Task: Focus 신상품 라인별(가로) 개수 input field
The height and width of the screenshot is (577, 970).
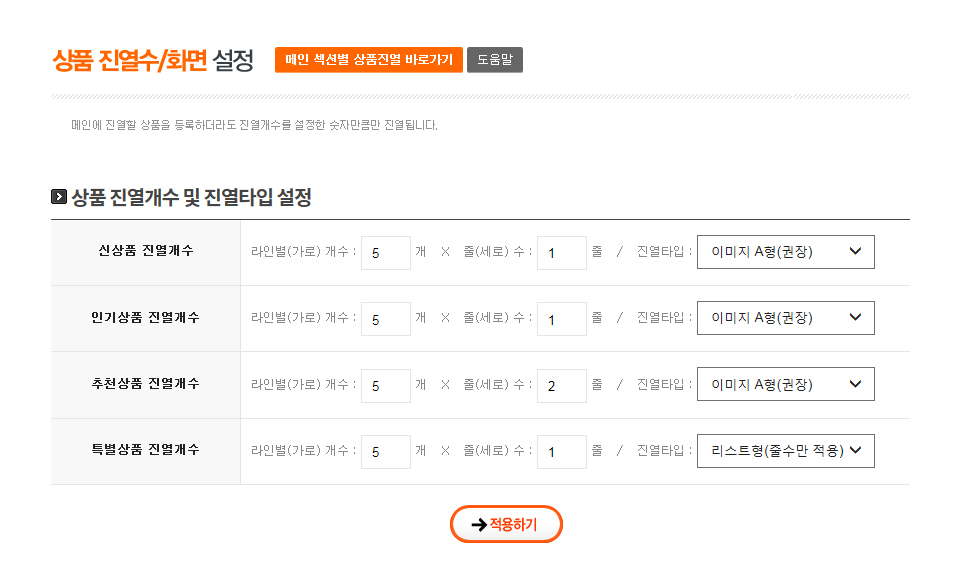Action: [x=385, y=253]
